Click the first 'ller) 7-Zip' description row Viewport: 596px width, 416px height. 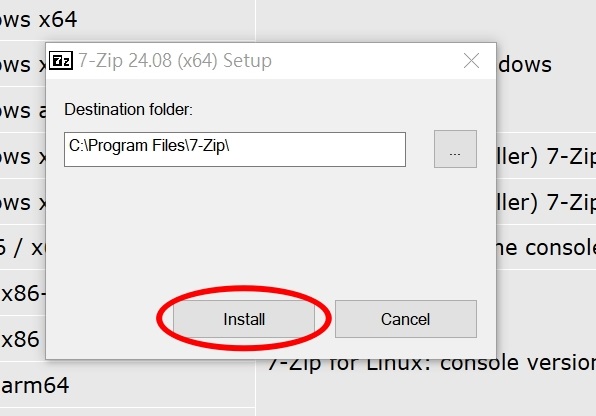(547, 156)
